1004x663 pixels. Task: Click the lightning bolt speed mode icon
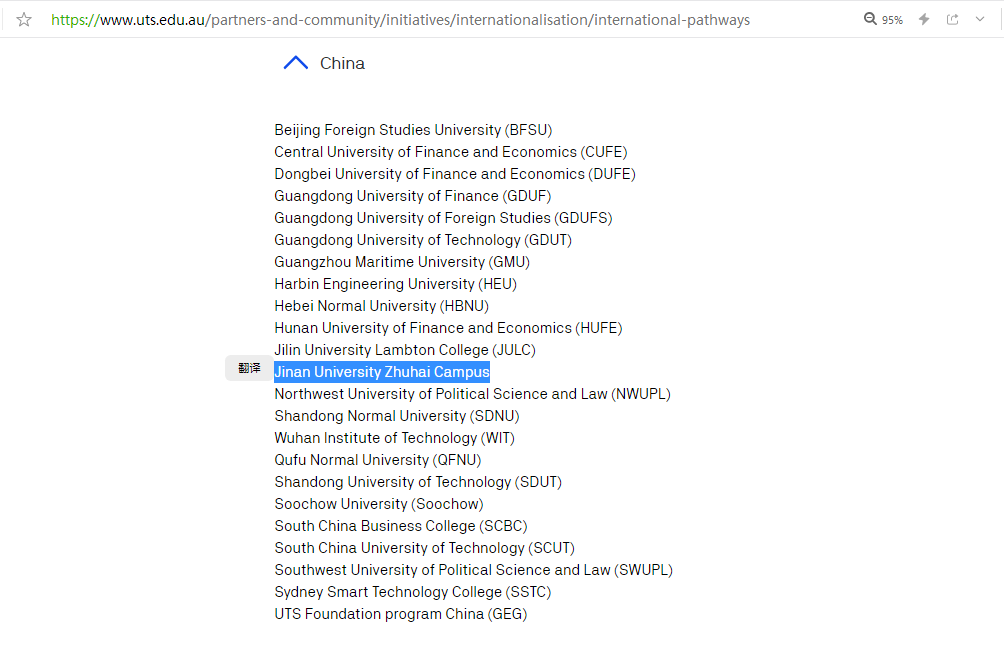[924, 19]
